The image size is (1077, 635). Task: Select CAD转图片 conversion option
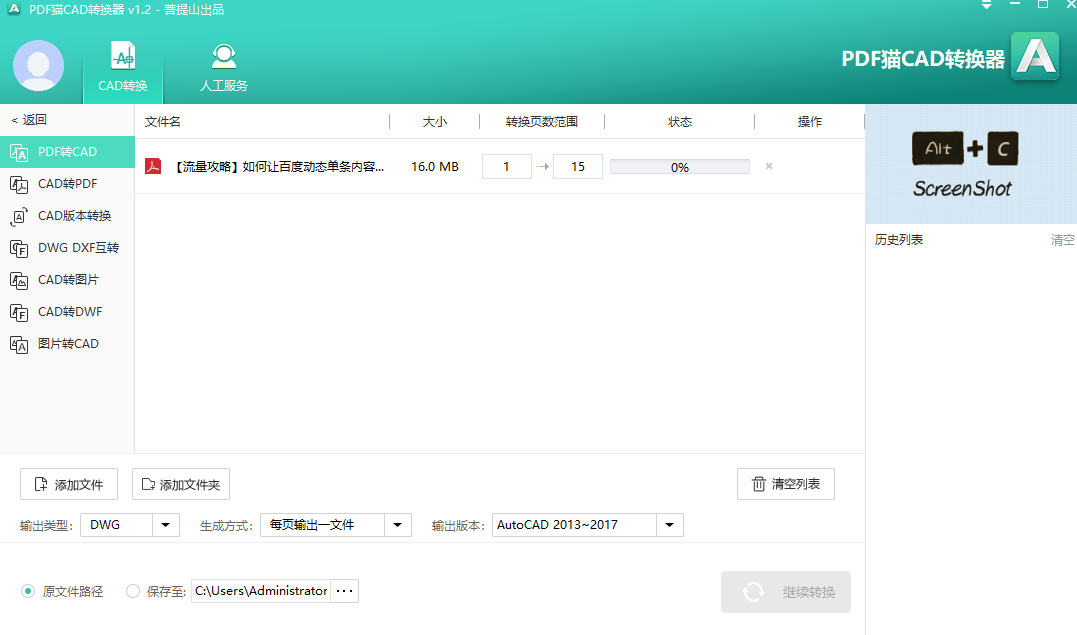coord(67,280)
